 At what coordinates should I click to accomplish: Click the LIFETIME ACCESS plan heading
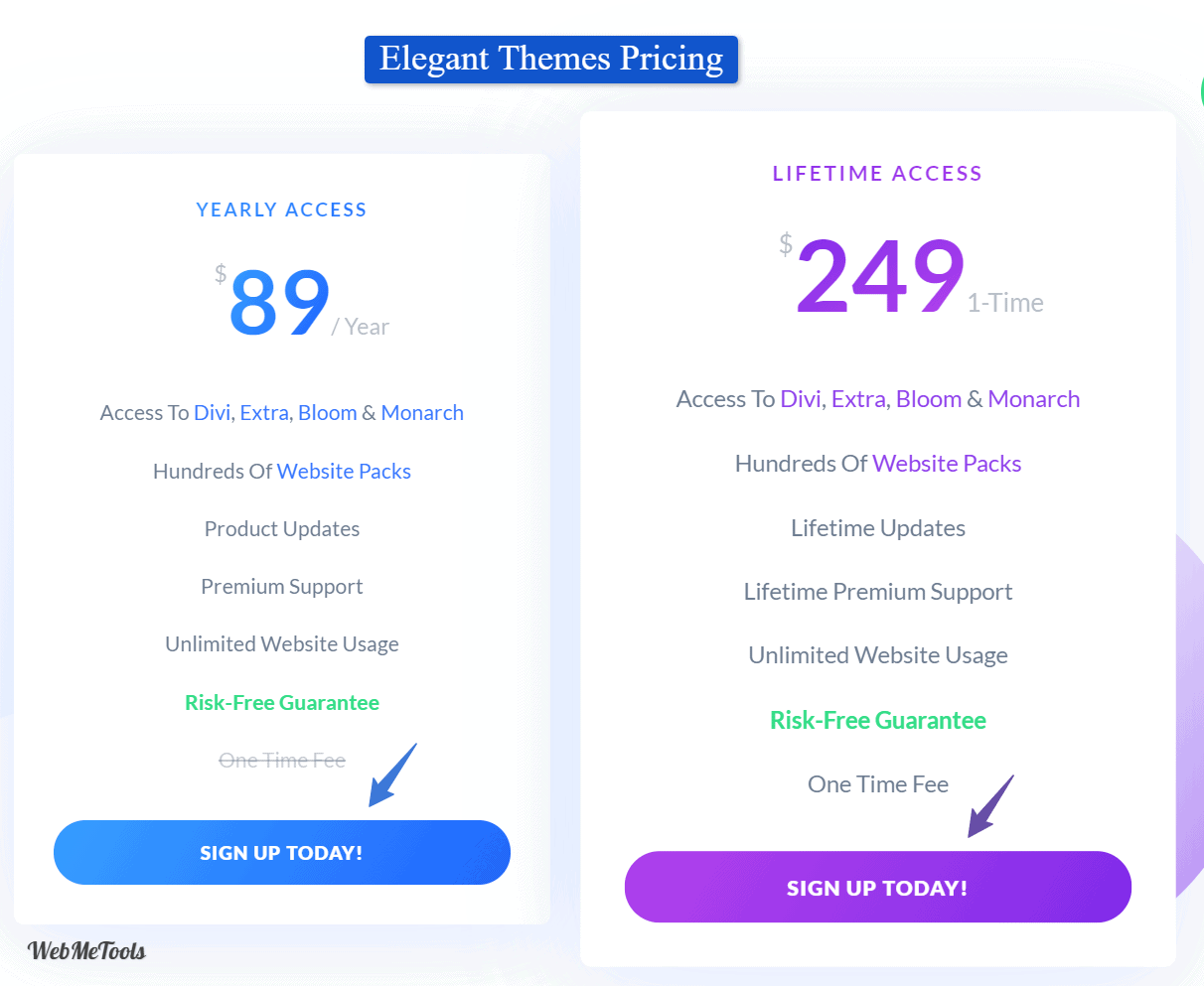click(x=878, y=174)
